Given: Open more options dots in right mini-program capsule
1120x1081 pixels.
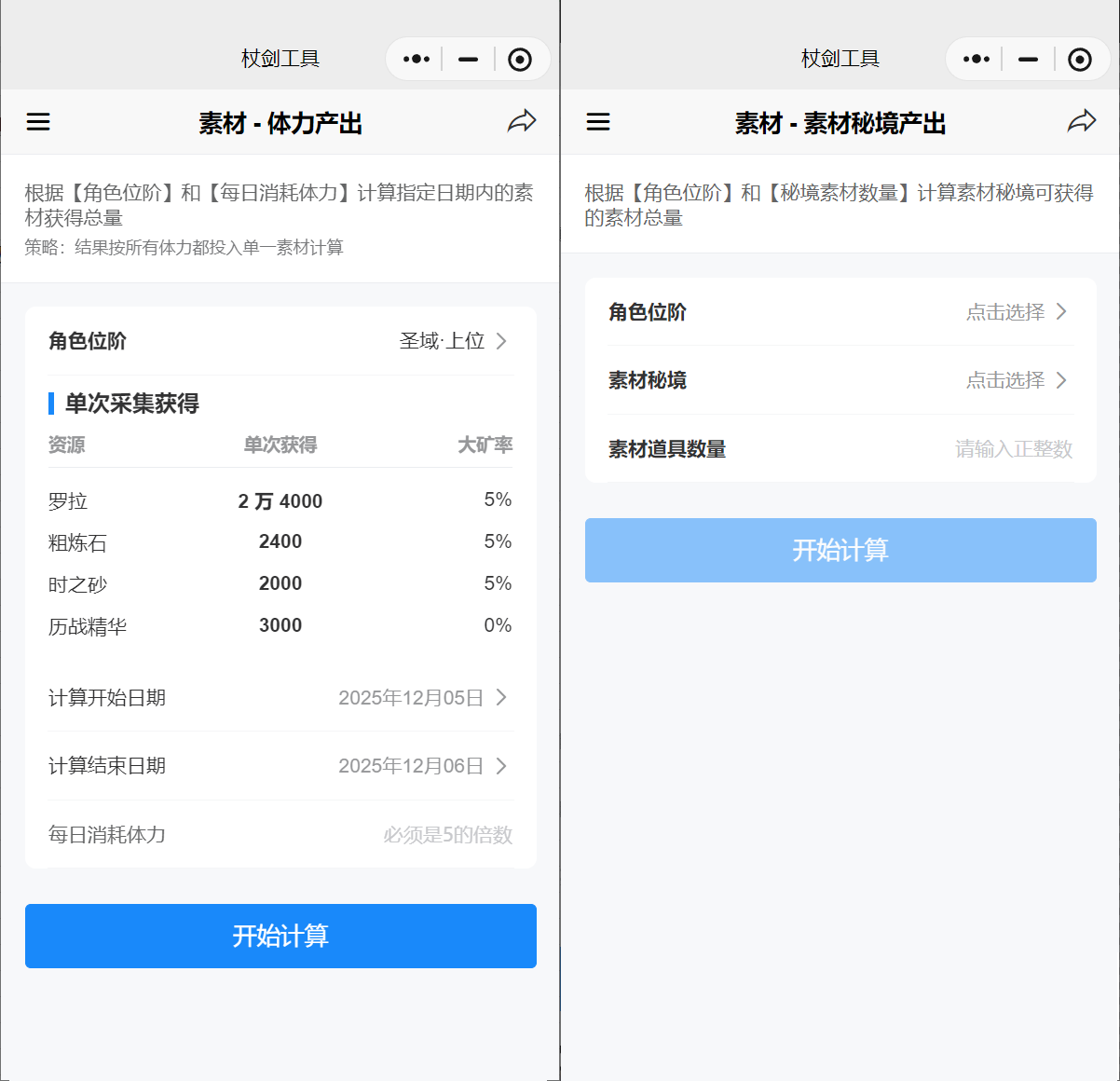Looking at the screenshot, I should (976, 60).
